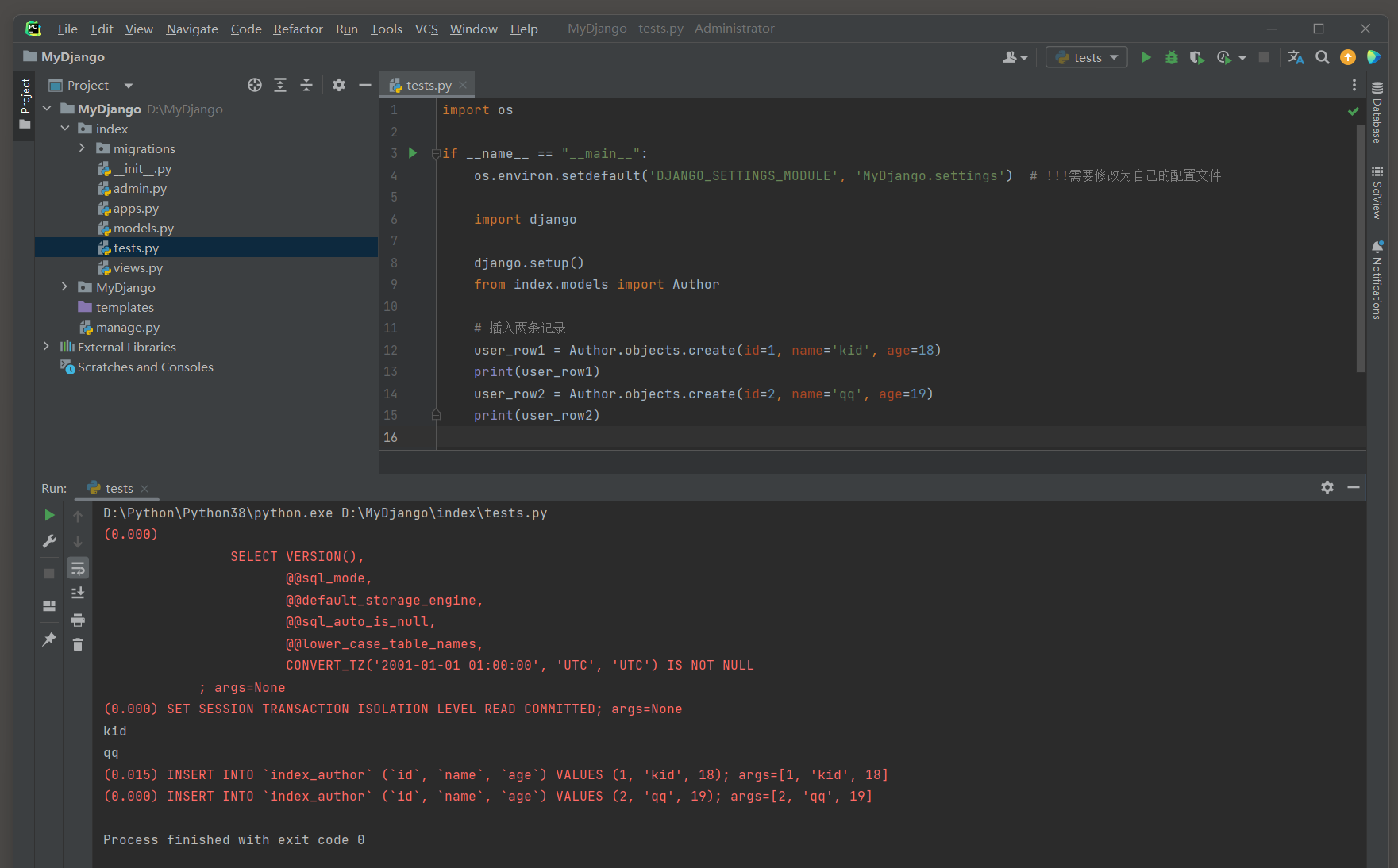Screen dimensions: 1398x868
Task: Pin the Run tab
Action: click(49, 639)
